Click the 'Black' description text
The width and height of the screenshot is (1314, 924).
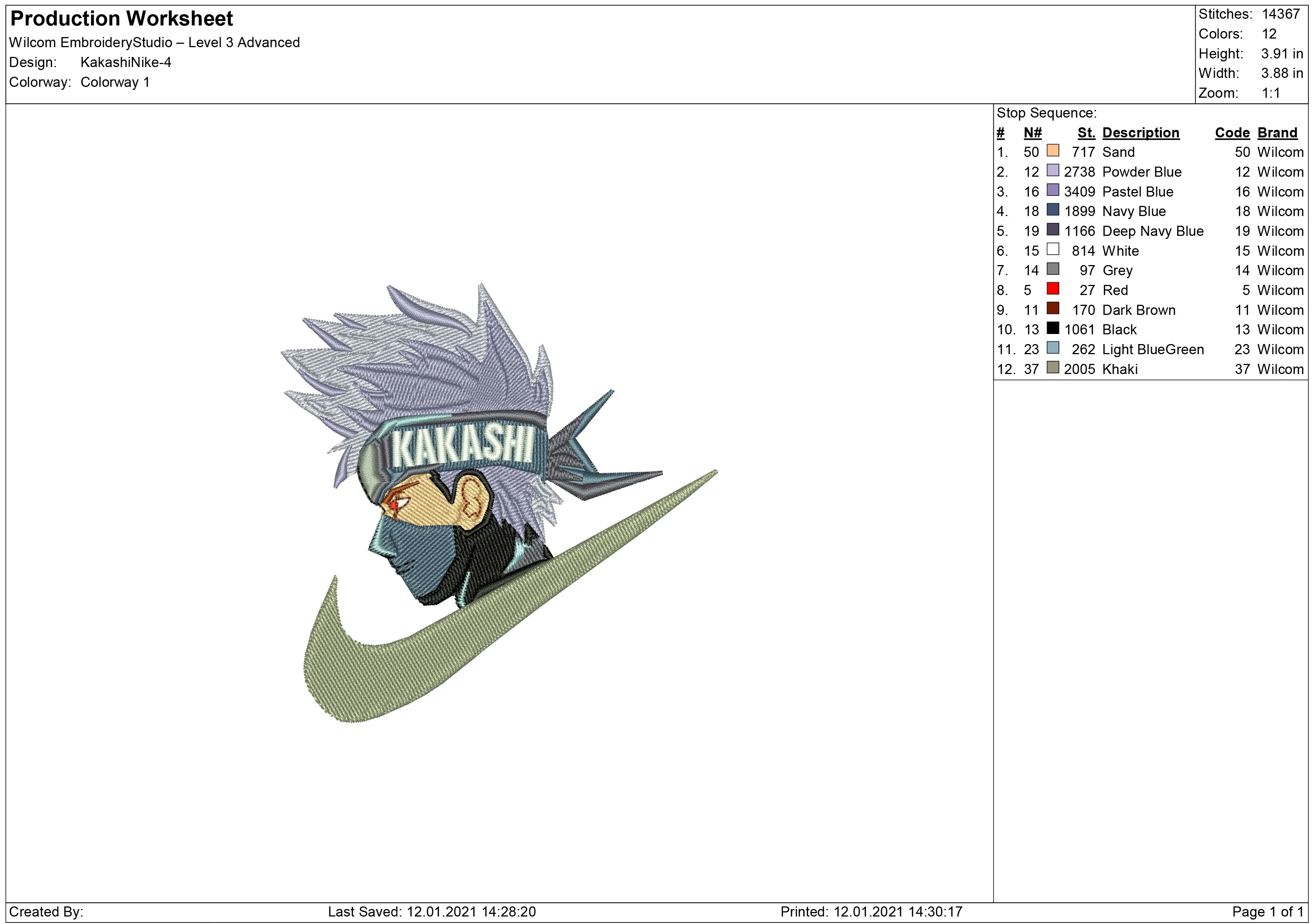pos(1120,330)
